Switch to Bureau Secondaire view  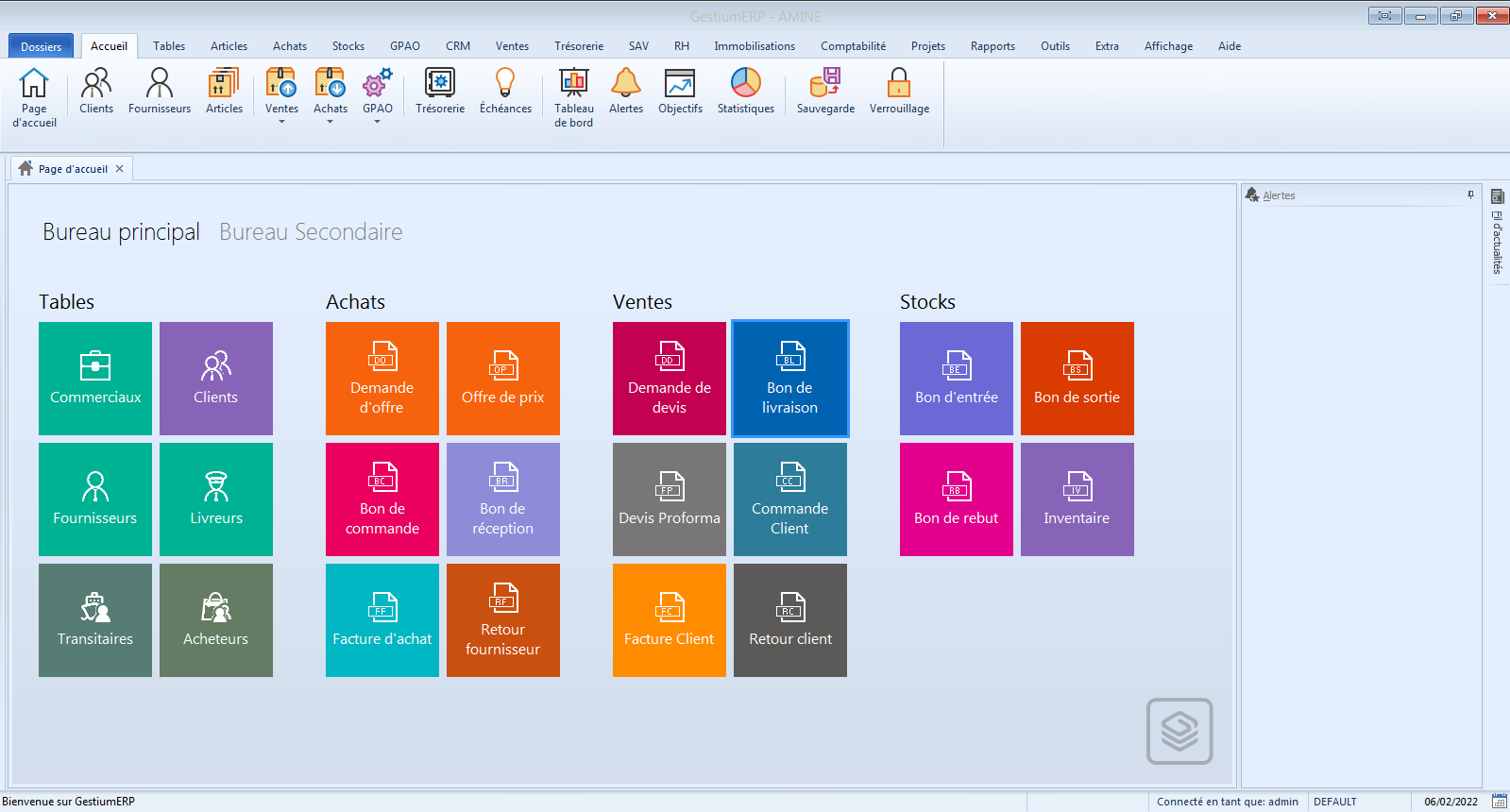(311, 232)
